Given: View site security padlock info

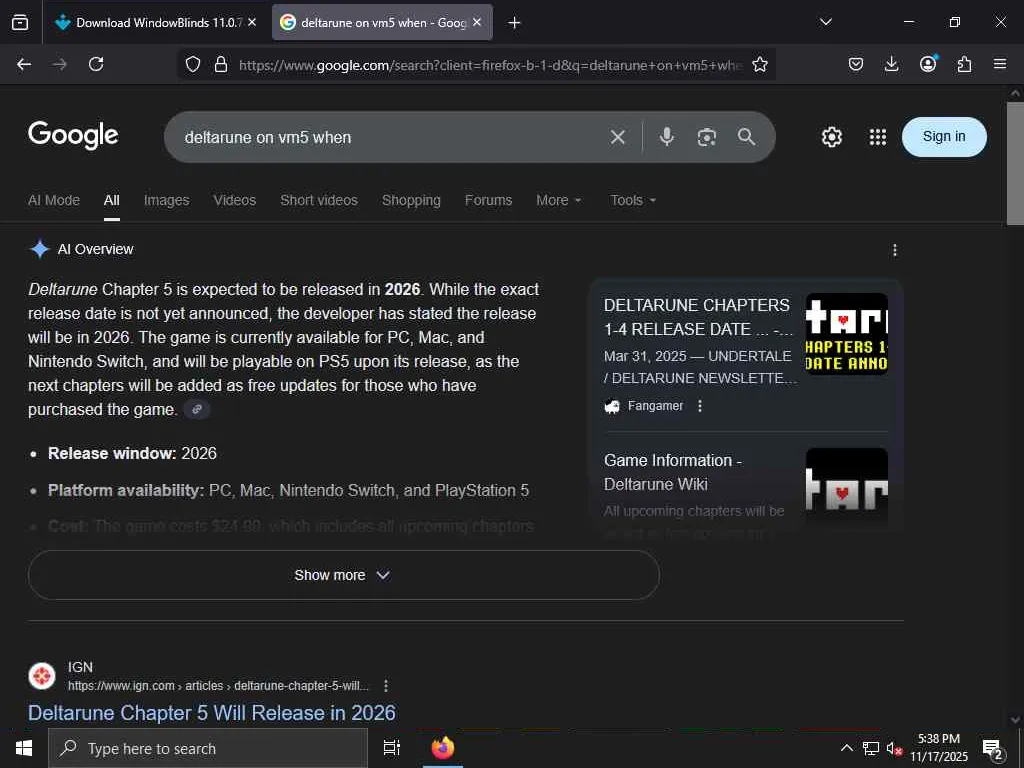Looking at the screenshot, I should (x=221, y=64).
